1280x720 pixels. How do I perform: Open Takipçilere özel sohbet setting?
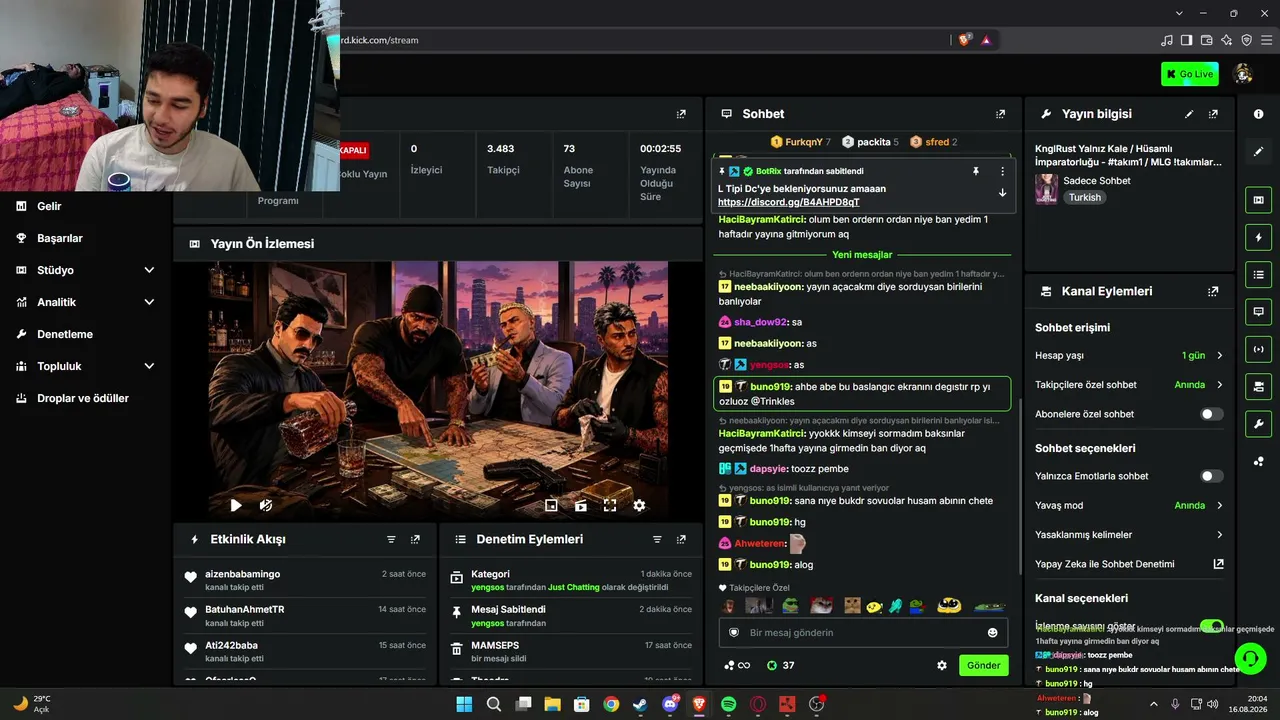pos(1129,384)
